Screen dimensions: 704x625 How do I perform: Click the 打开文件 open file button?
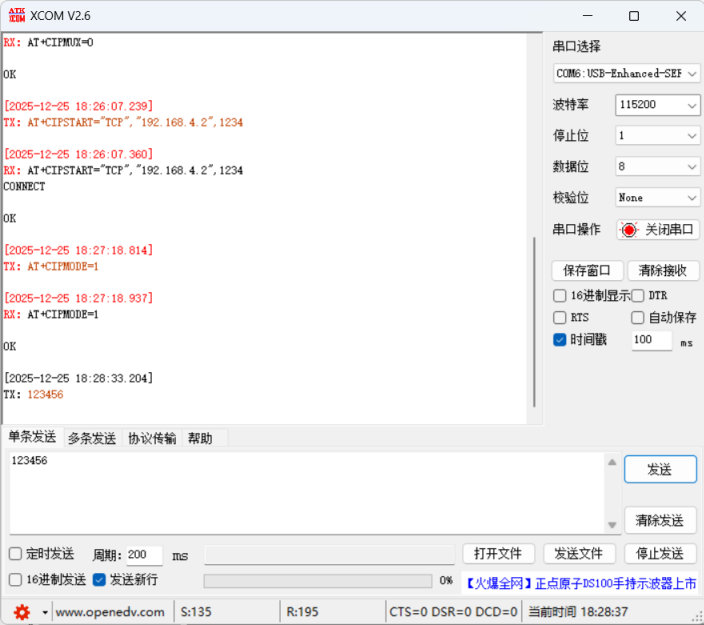498,554
